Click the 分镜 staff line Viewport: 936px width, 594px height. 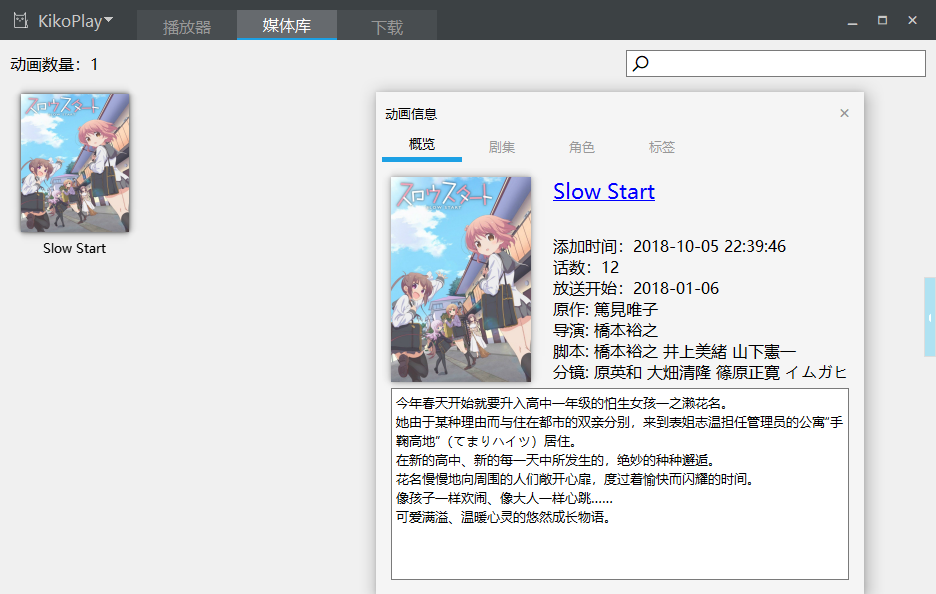tap(699, 373)
